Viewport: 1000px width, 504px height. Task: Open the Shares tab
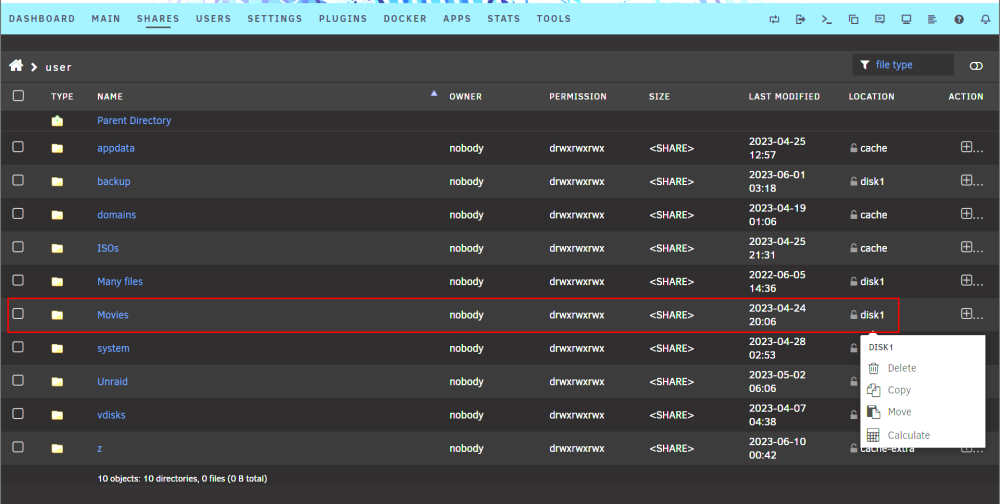(x=158, y=19)
